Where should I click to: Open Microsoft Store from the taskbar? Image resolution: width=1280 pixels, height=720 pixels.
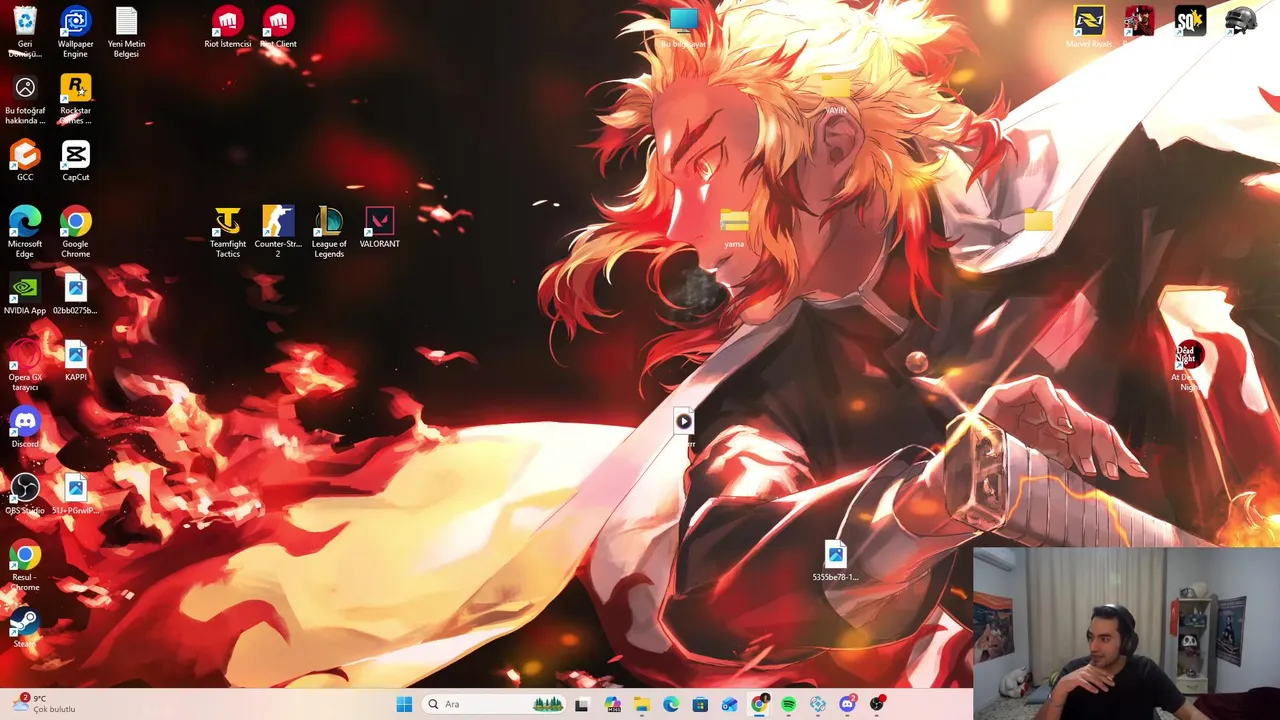(x=700, y=704)
